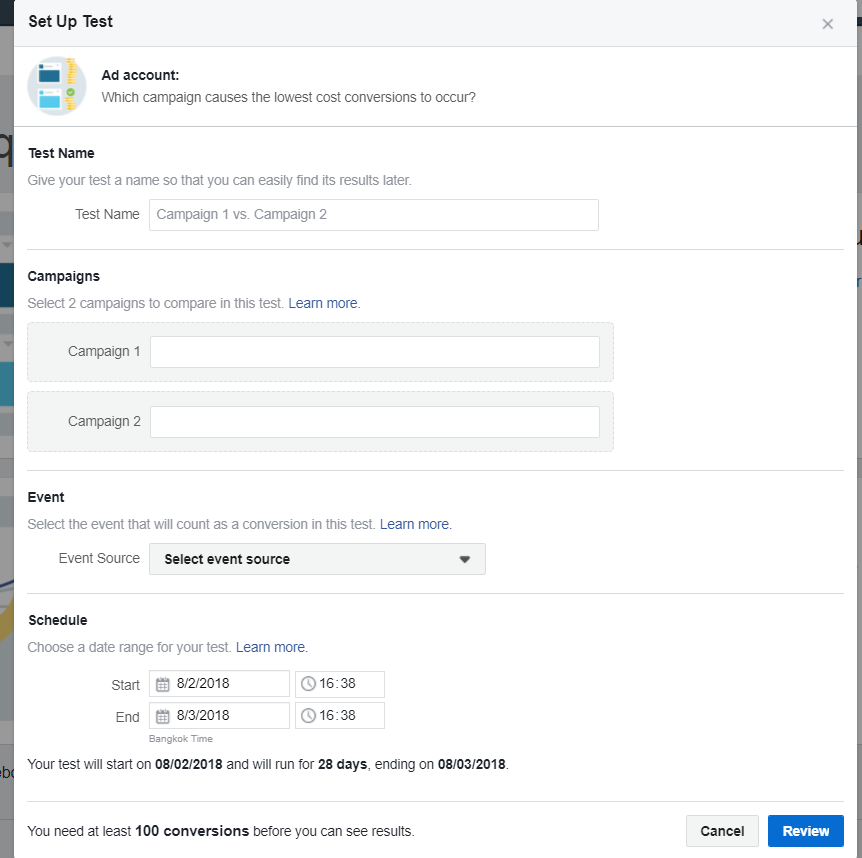Open the Select event source dropdown
This screenshot has width=862, height=858.
click(x=317, y=559)
